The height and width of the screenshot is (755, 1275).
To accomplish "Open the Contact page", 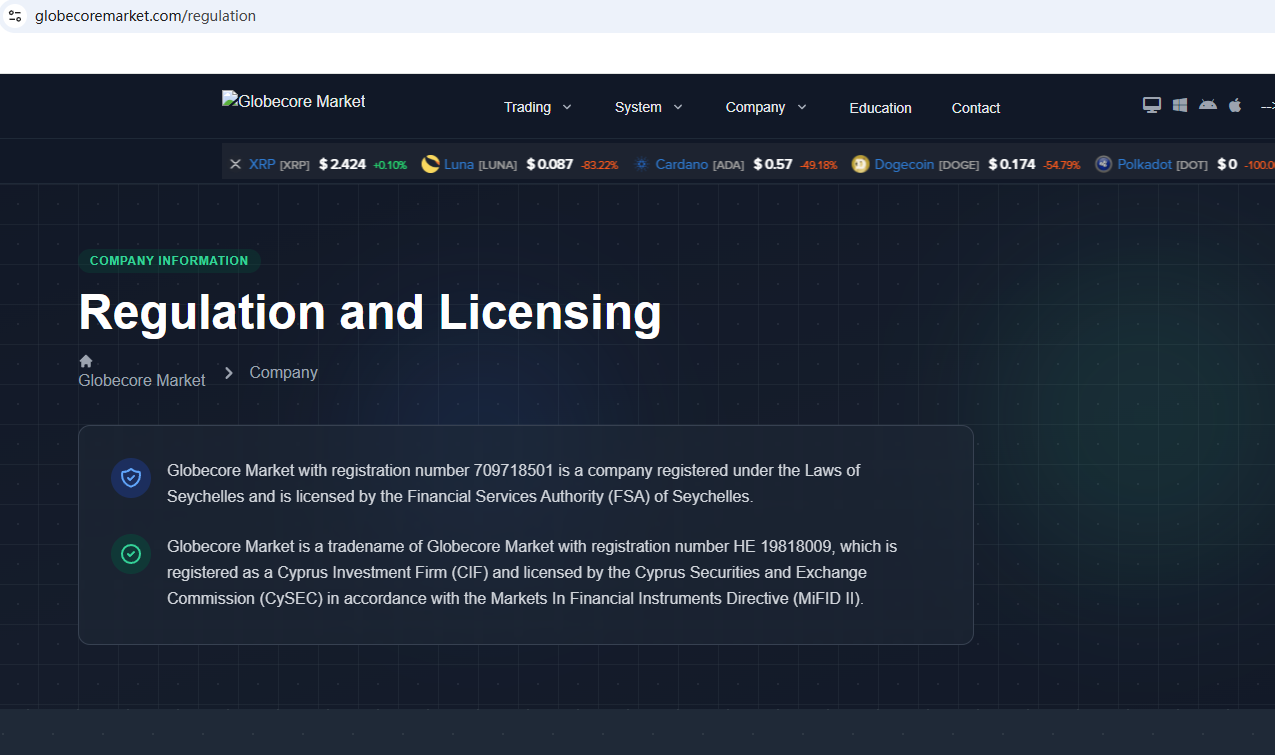I will pyautogui.click(x=975, y=108).
